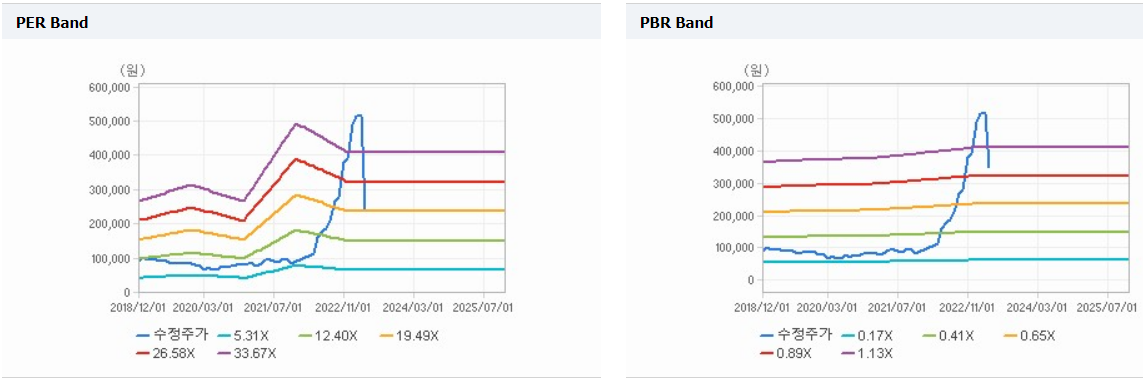Hide the 0.17X series legend entry
The image size is (1143, 384).
(x=865, y=336)
